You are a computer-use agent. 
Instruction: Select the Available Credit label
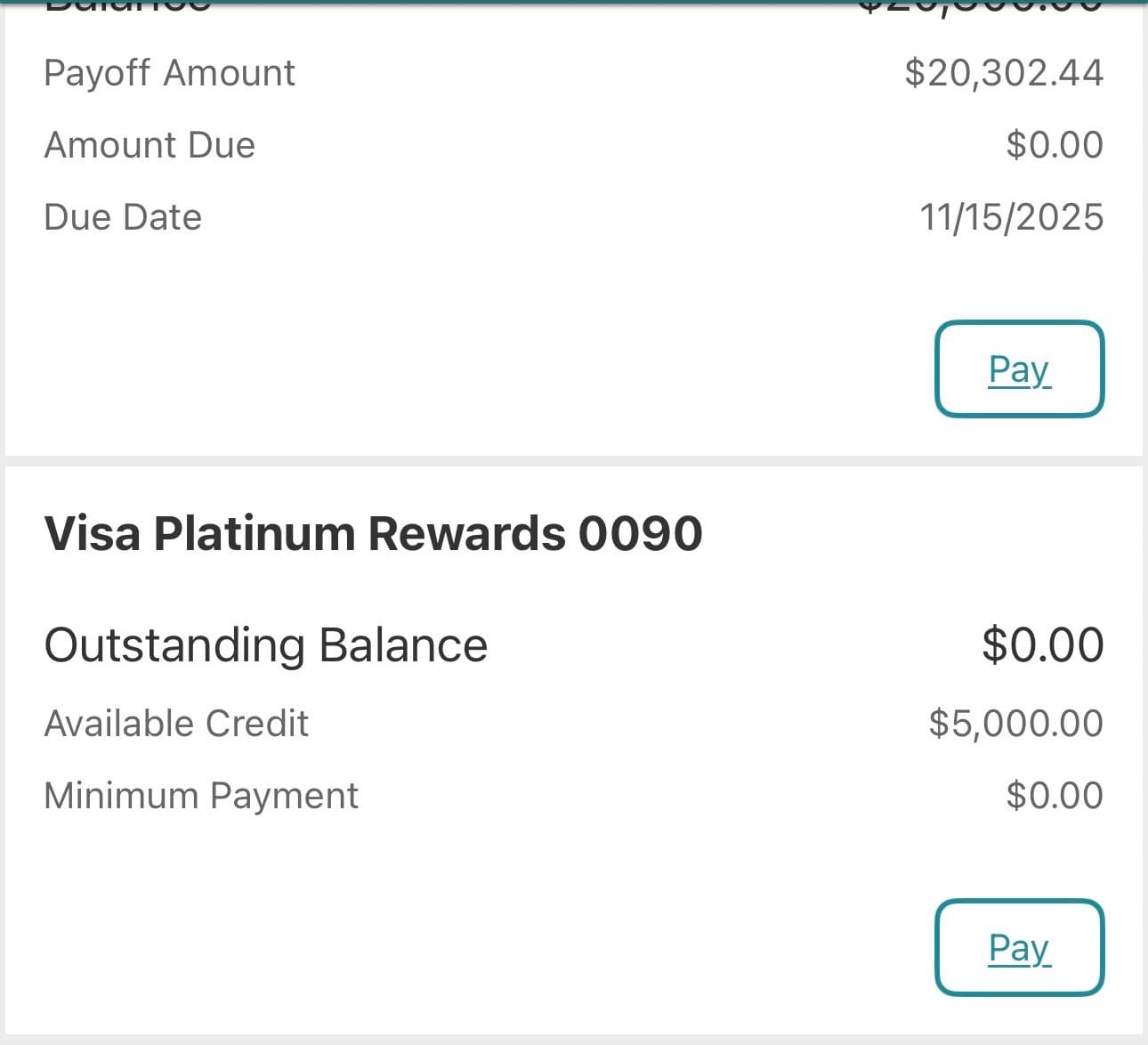[176, 724]
